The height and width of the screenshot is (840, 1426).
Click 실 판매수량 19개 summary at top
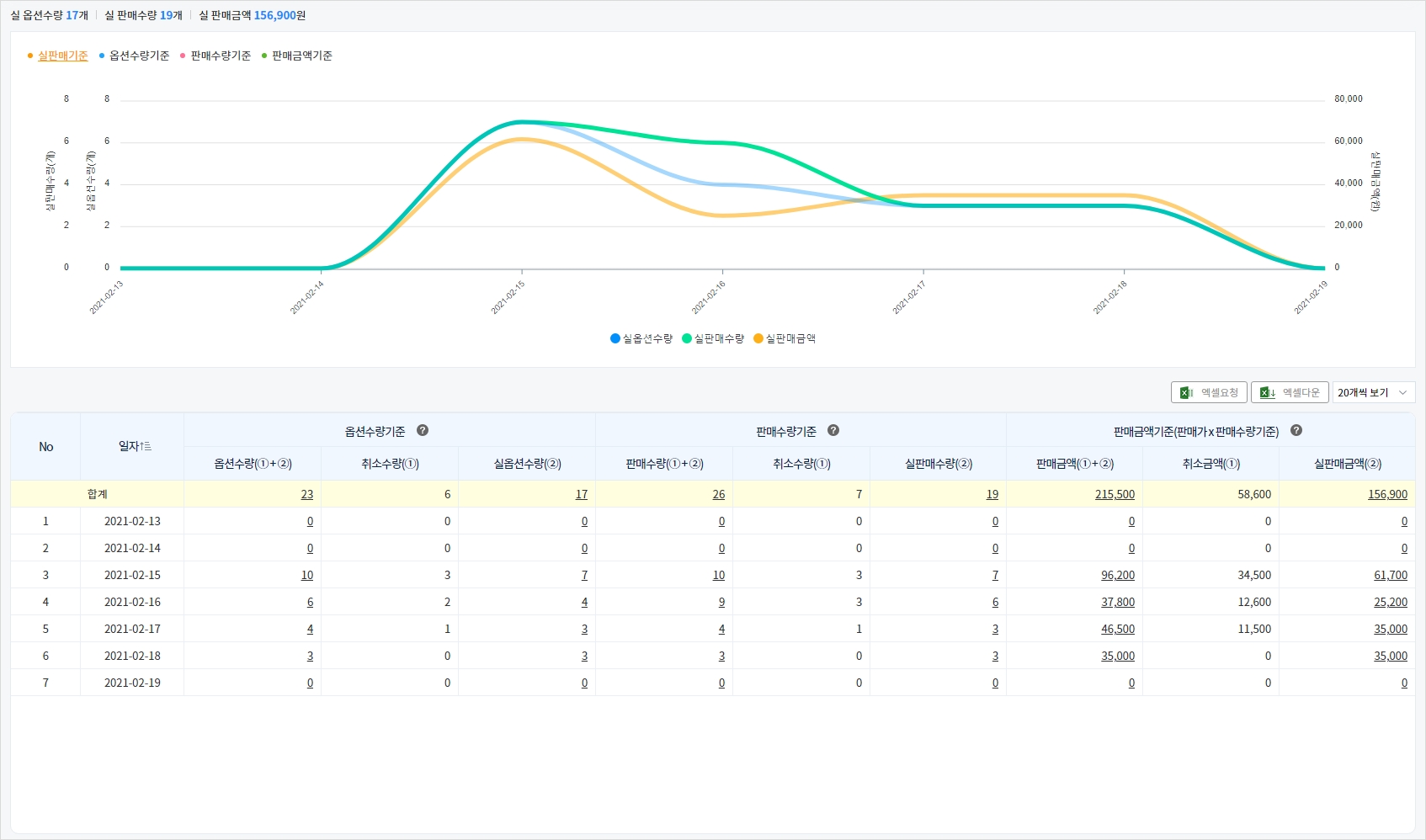point(143,15)
